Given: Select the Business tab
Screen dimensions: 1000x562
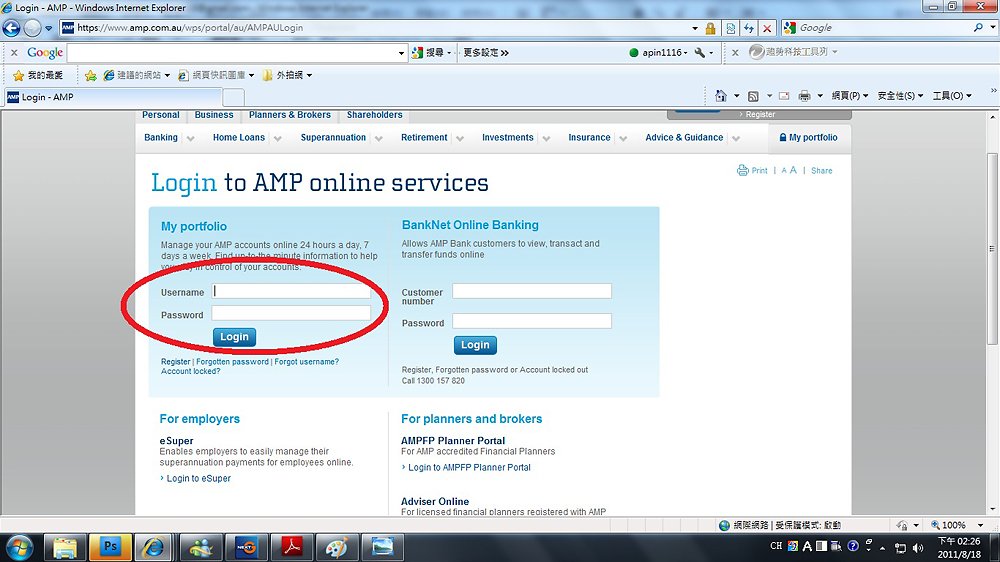Looking at the screenshot, I should 214,115.
